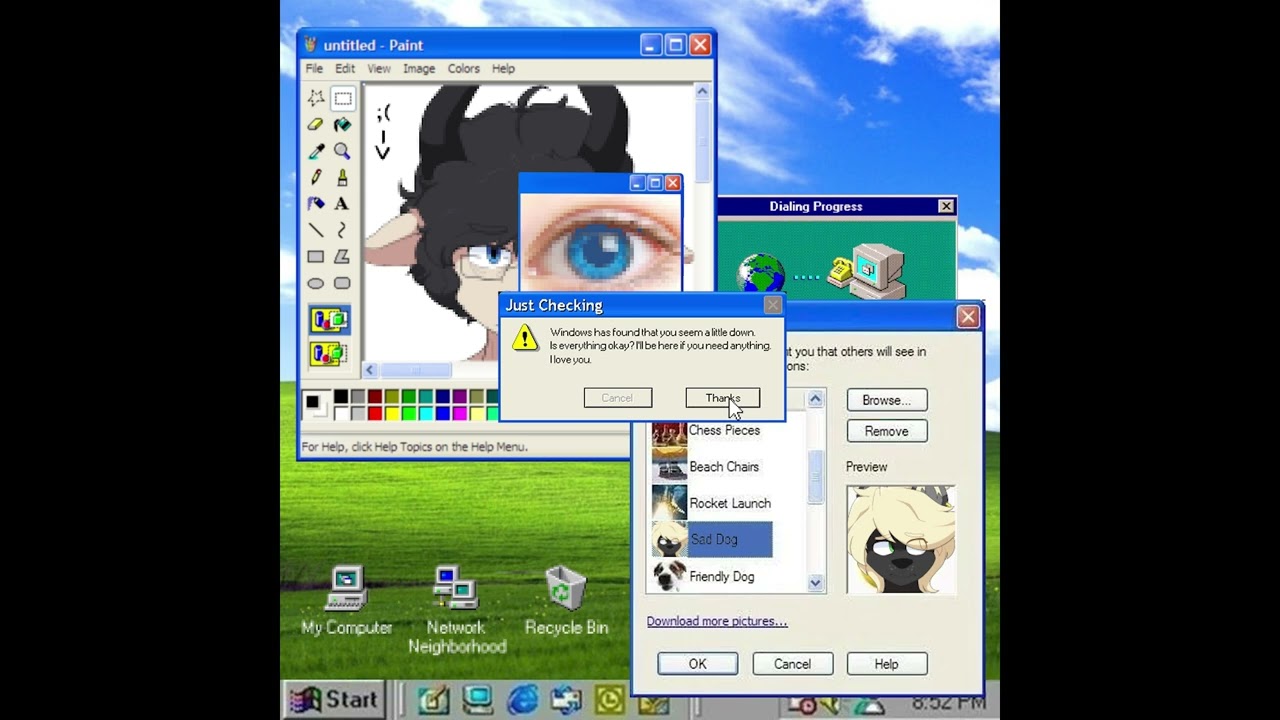Choose the Curve tool in Paint
This screenshot has width=1280, height=720.
click(x=342, y=230)
